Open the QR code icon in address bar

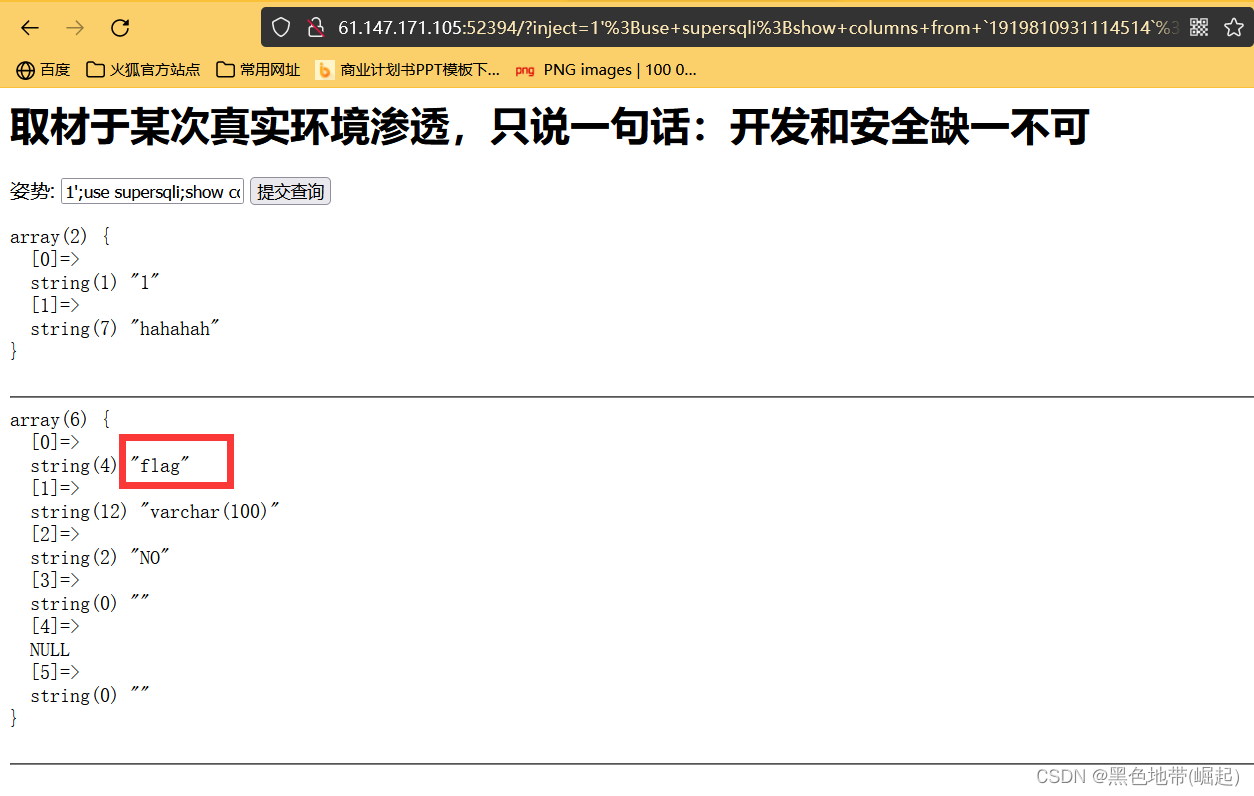coord(1199,28)
